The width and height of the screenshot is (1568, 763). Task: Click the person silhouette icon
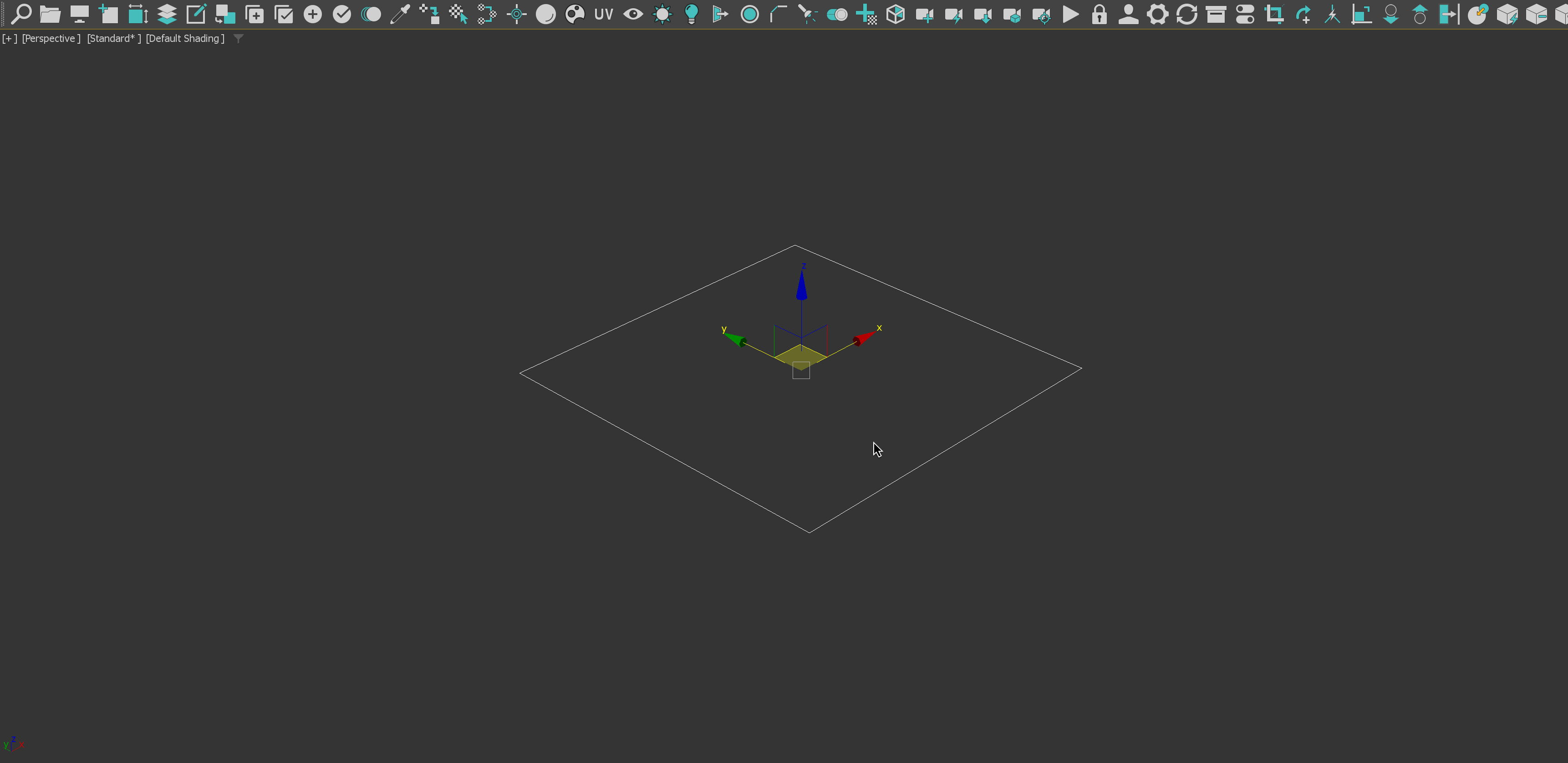coord(1129,13)
